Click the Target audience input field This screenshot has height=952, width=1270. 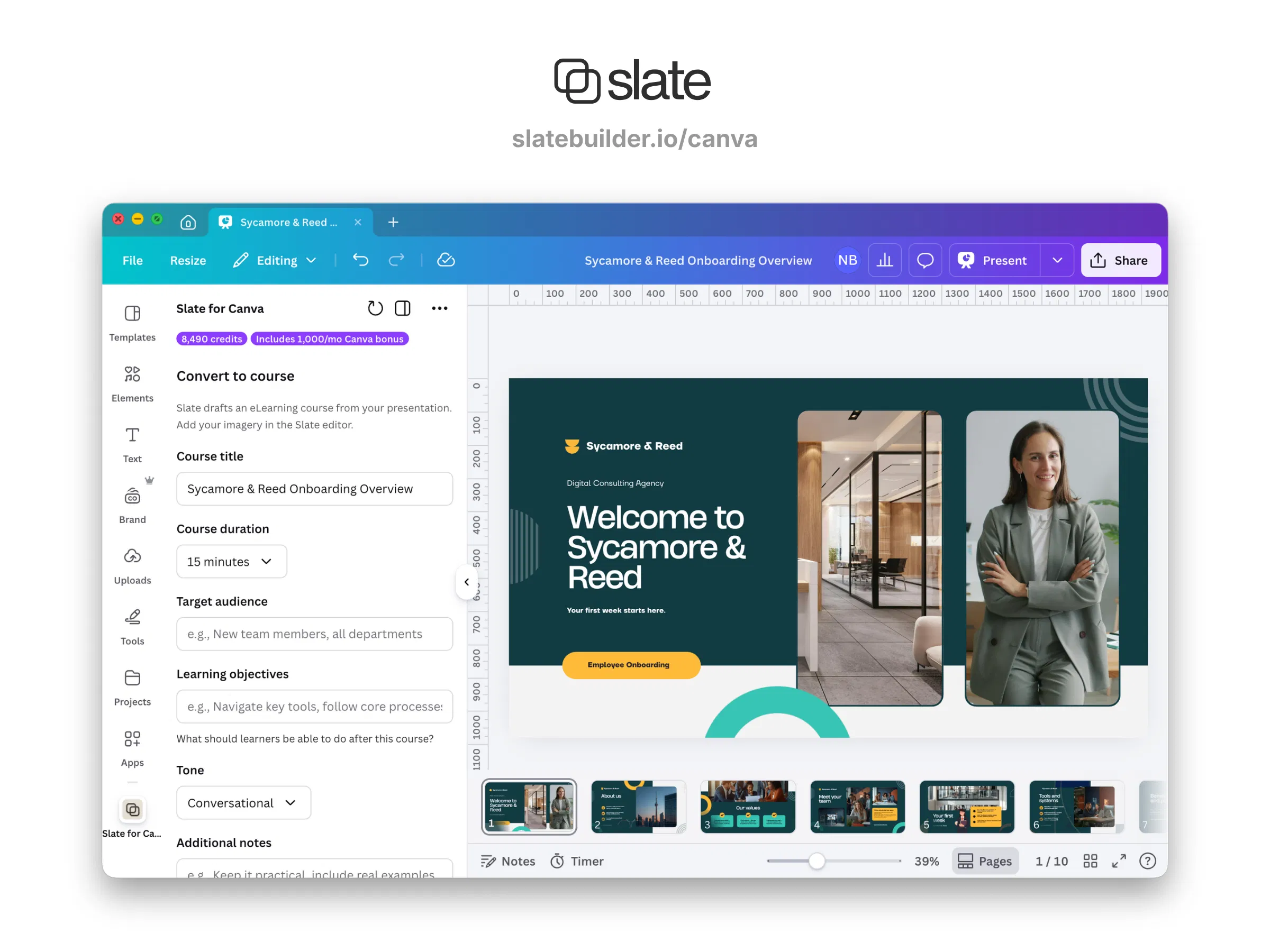tap(314, 634)
